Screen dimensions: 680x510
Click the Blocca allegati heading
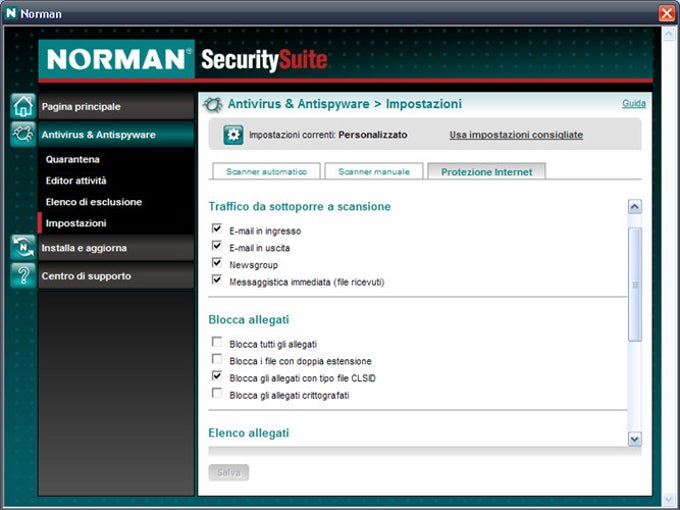point(248,320)
